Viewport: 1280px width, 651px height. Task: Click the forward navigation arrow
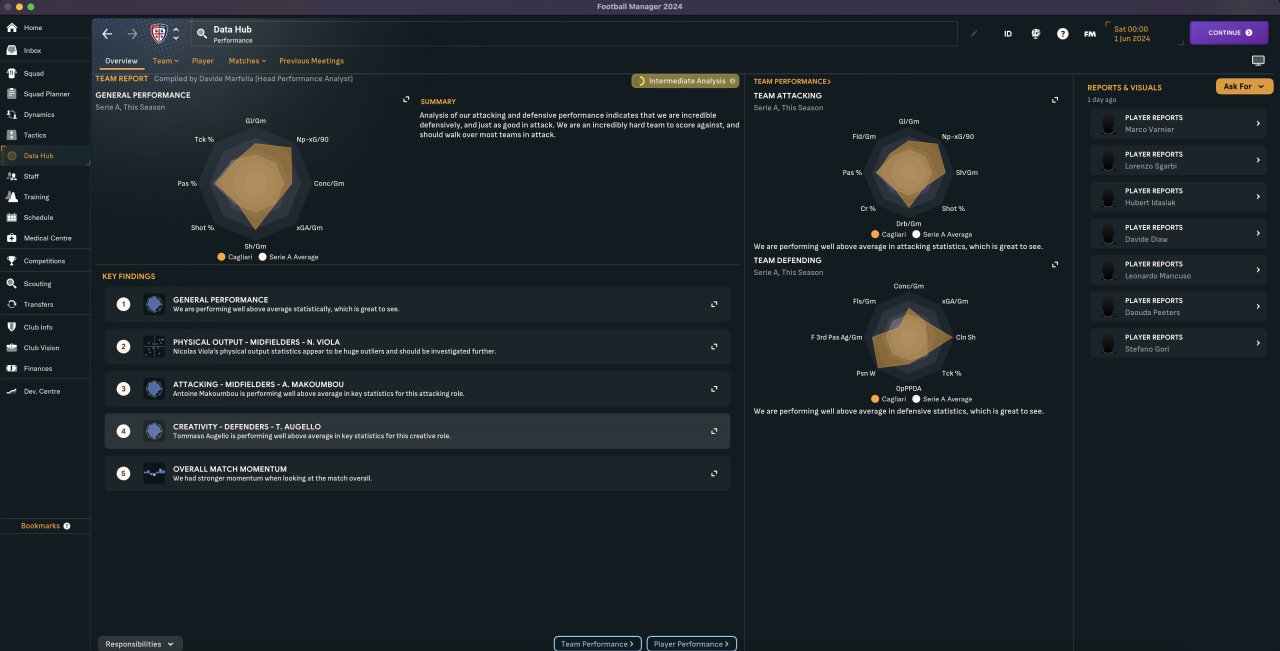[132, 34]
